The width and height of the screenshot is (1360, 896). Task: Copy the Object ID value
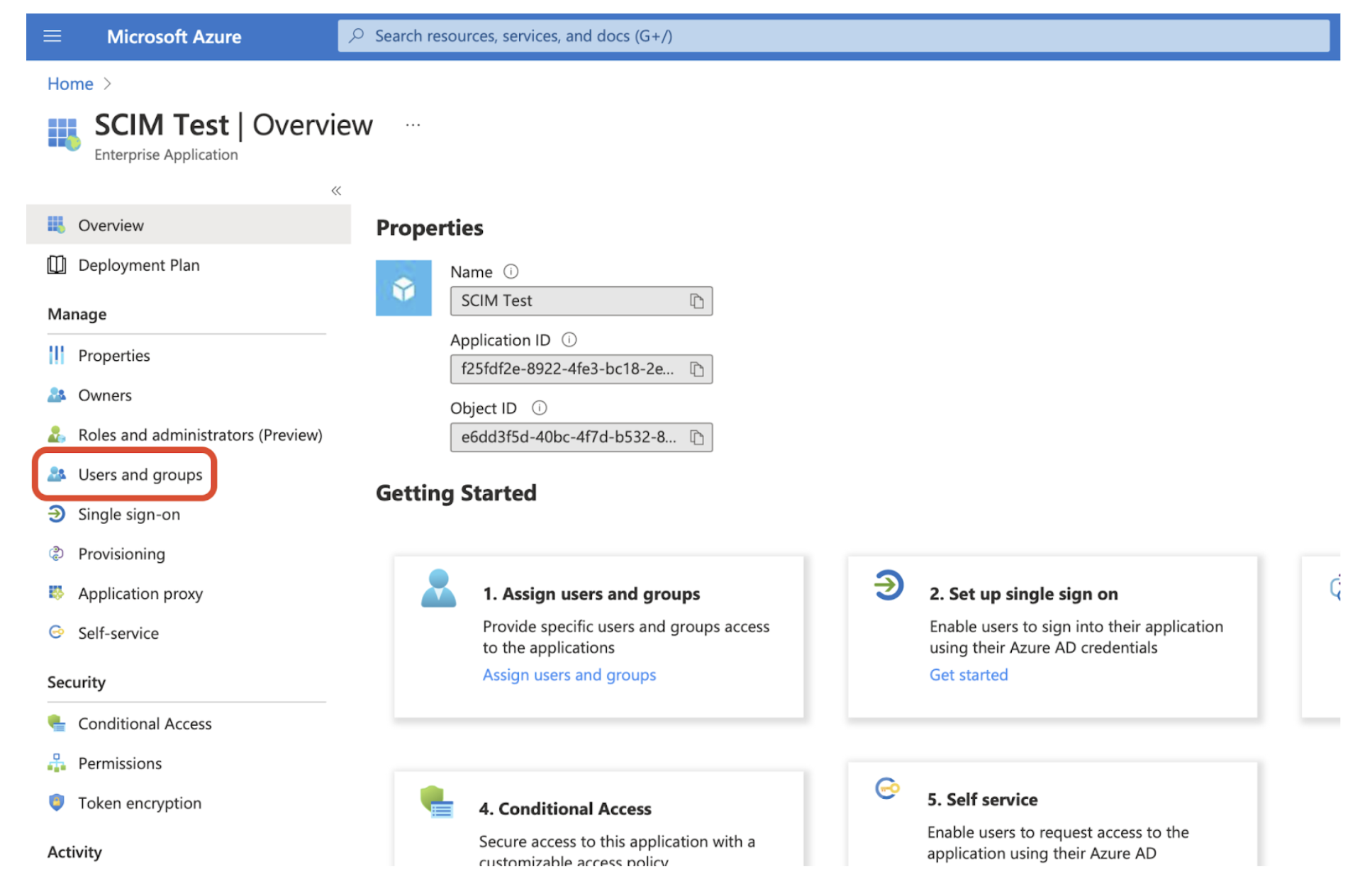(x=697, y=437)
